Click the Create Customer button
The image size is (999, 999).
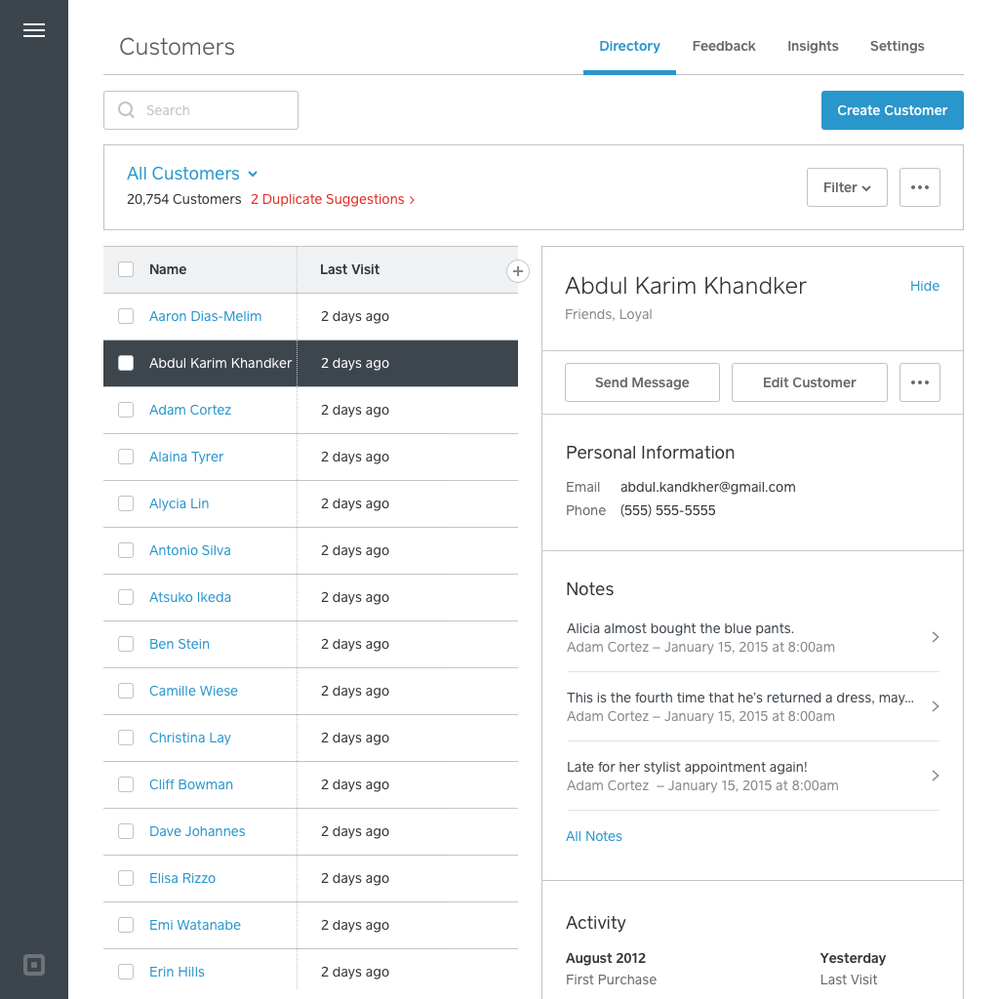[892, 111]
